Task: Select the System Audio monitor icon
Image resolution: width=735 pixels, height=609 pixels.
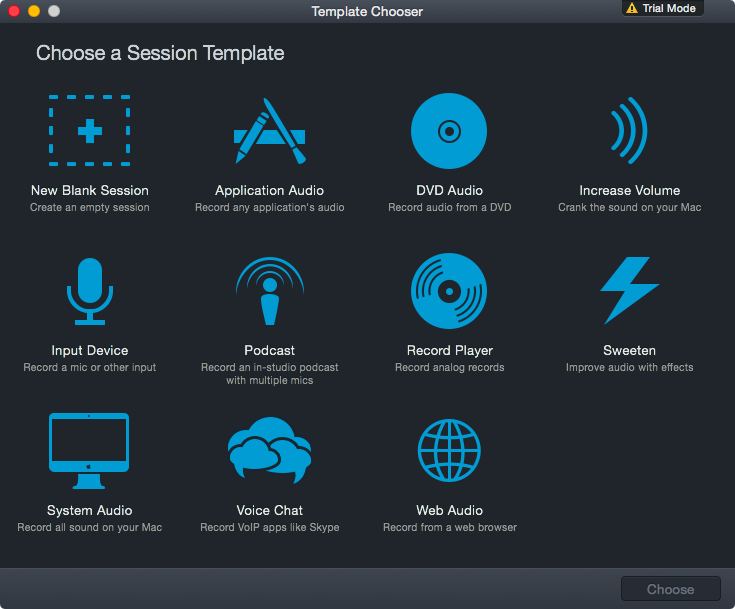Action: click(x=89, y=451)
